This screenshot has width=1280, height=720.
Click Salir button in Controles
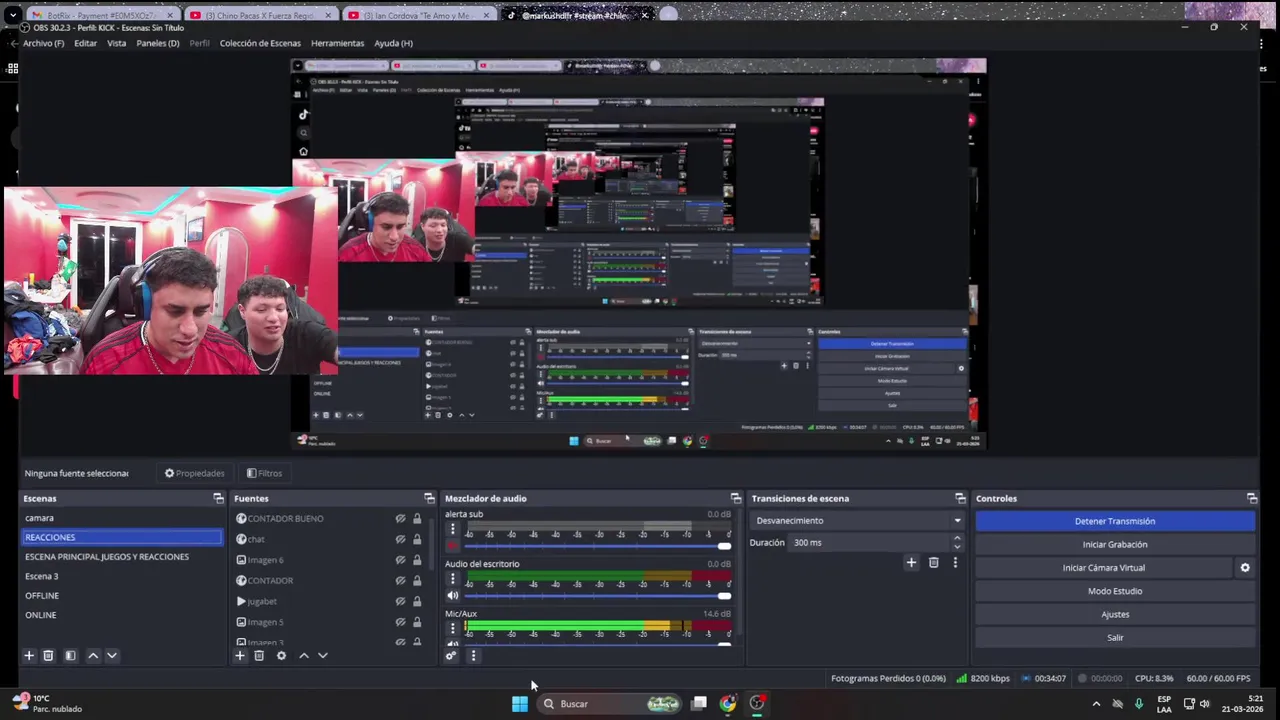(x=1115, y=638)
